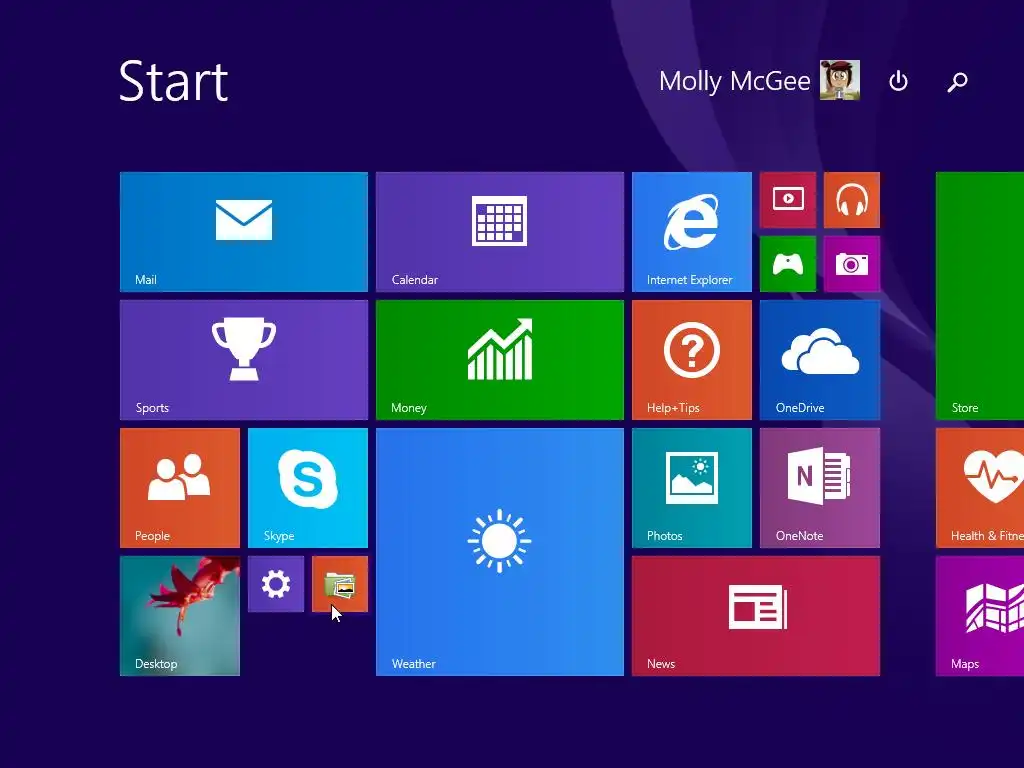Open the Weather tile
The image size is (1024, 768).
point(500,552)
